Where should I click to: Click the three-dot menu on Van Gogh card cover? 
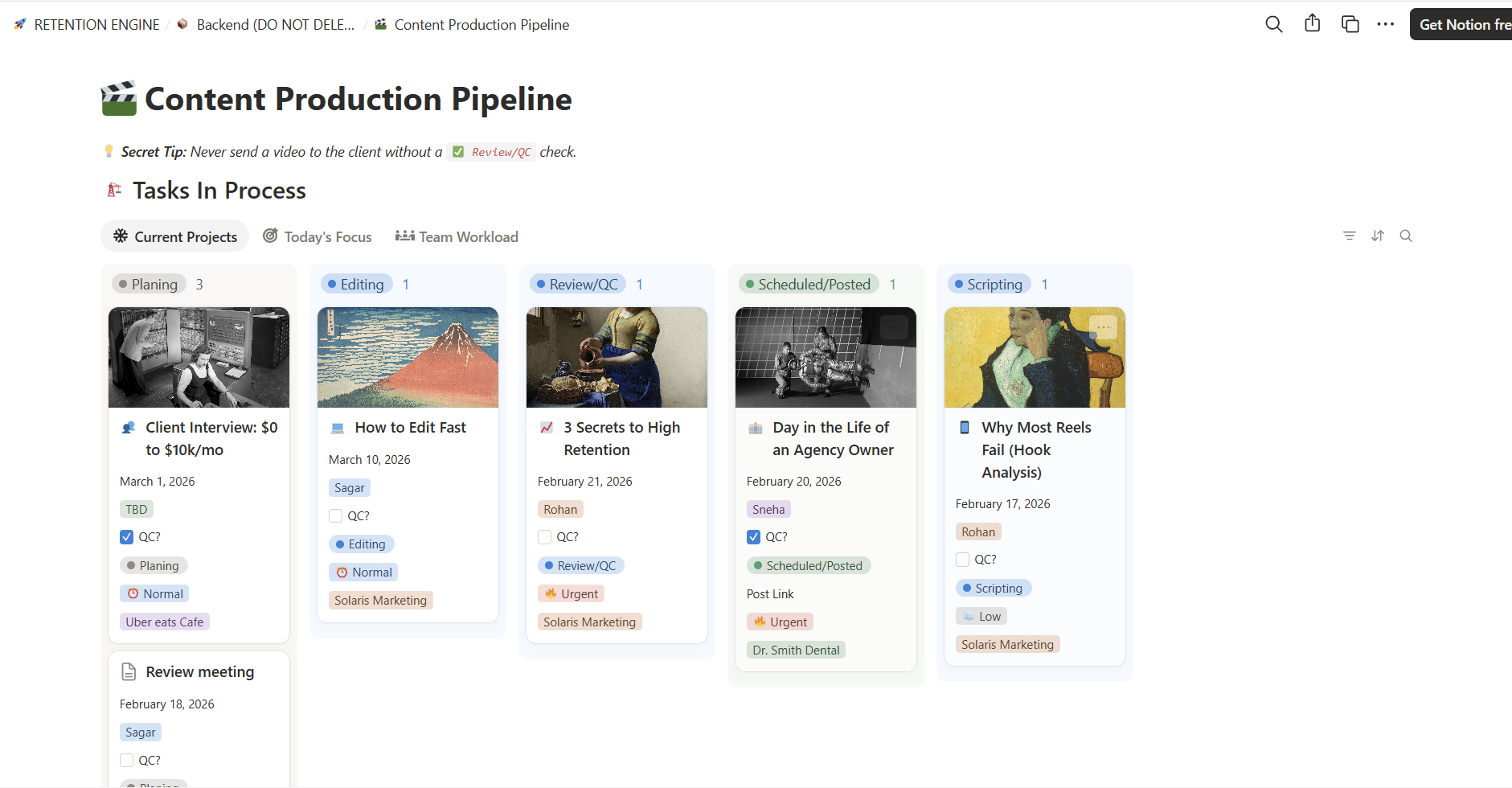[1103, 327]
